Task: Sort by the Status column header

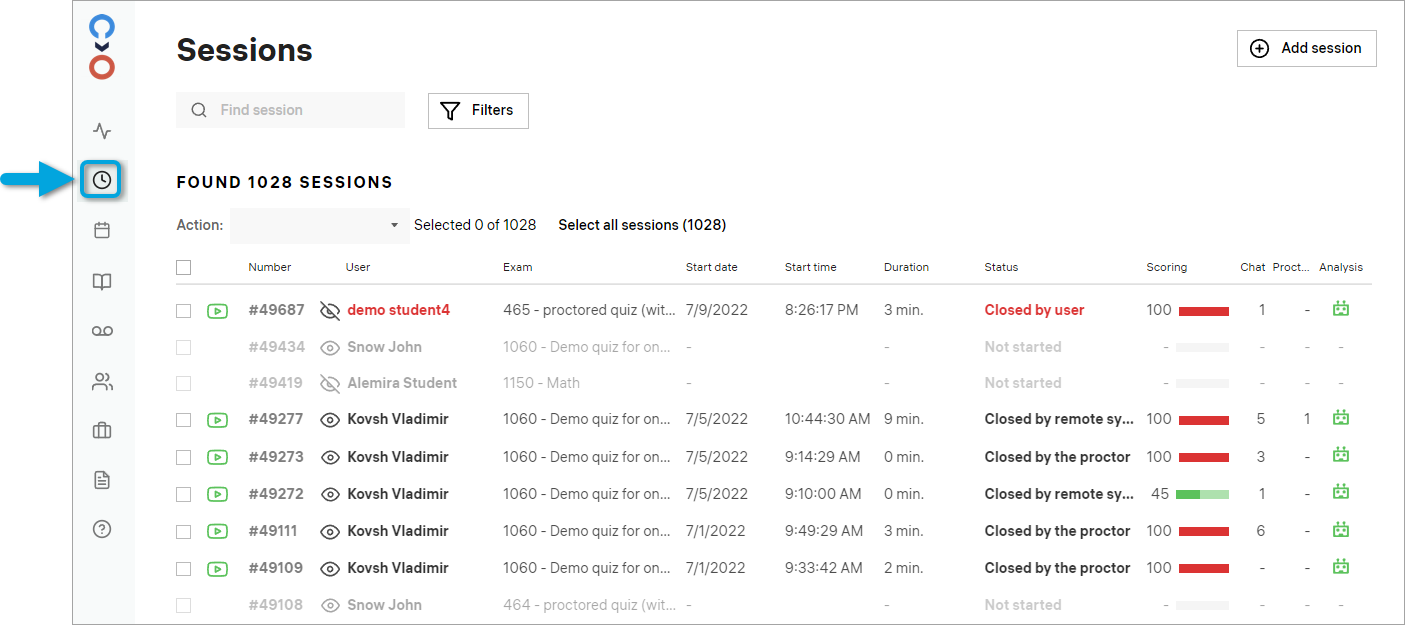Action: pyautogui.click(x=1001, y=267)
